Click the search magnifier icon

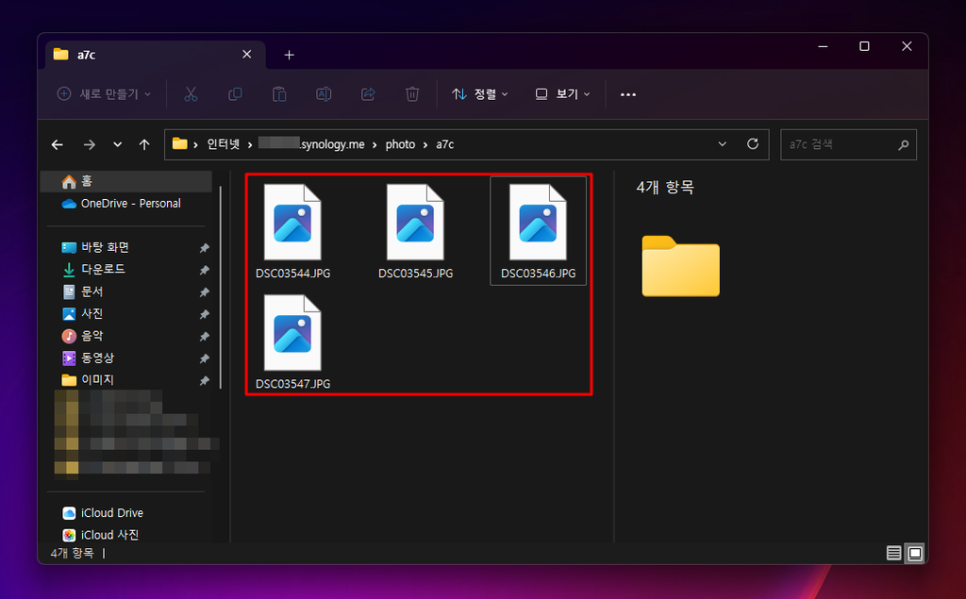click(903, 145)
